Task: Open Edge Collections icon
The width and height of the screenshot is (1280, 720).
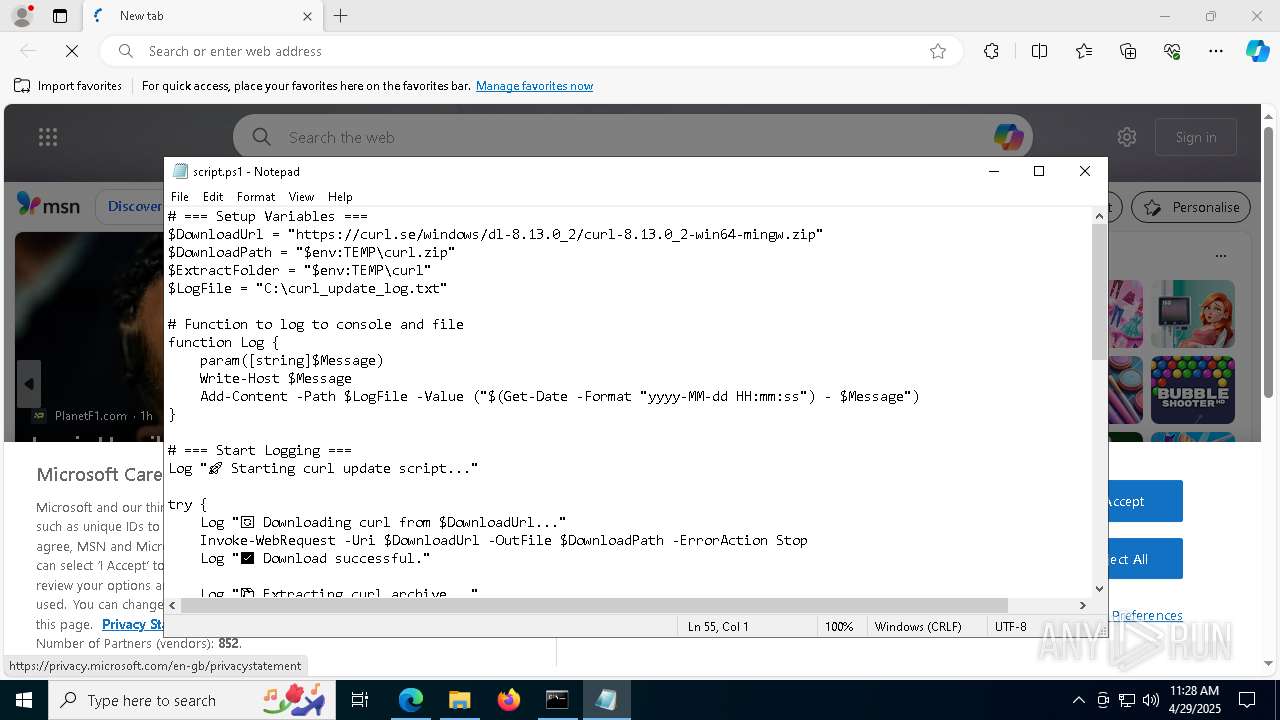Action: (x=1128, y=51)
